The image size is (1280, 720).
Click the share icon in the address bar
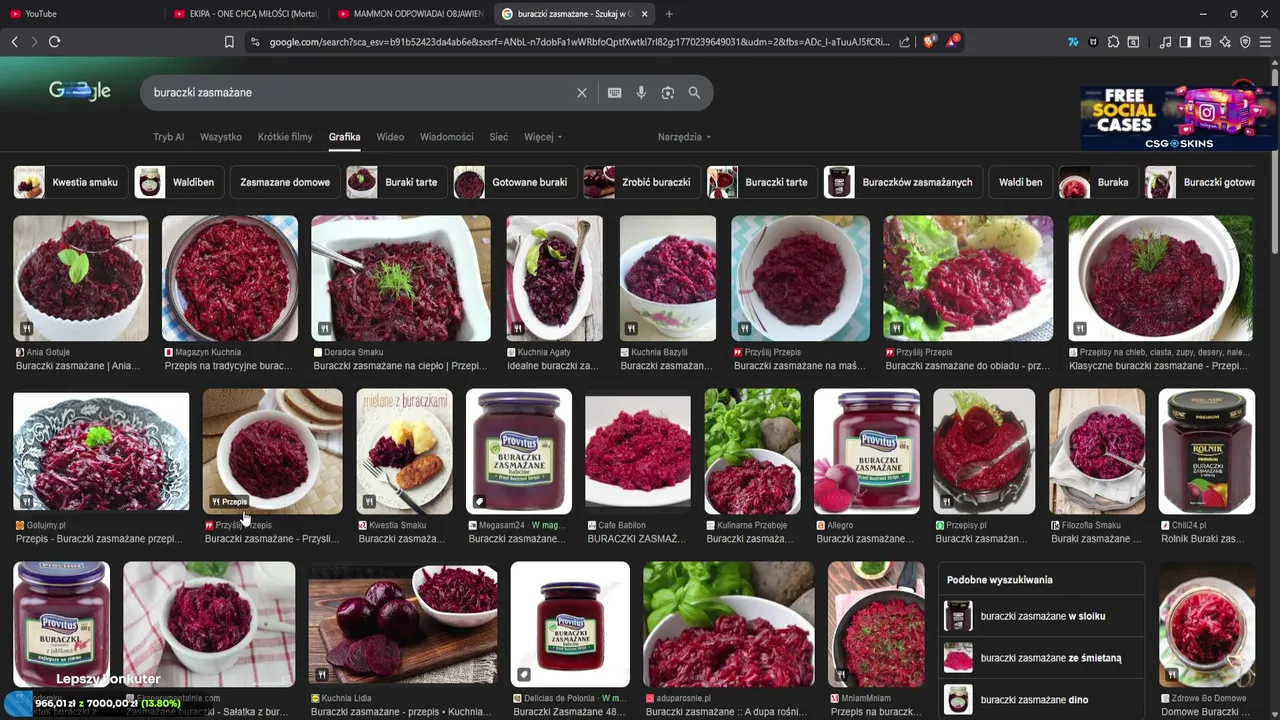tap(905, 42)
